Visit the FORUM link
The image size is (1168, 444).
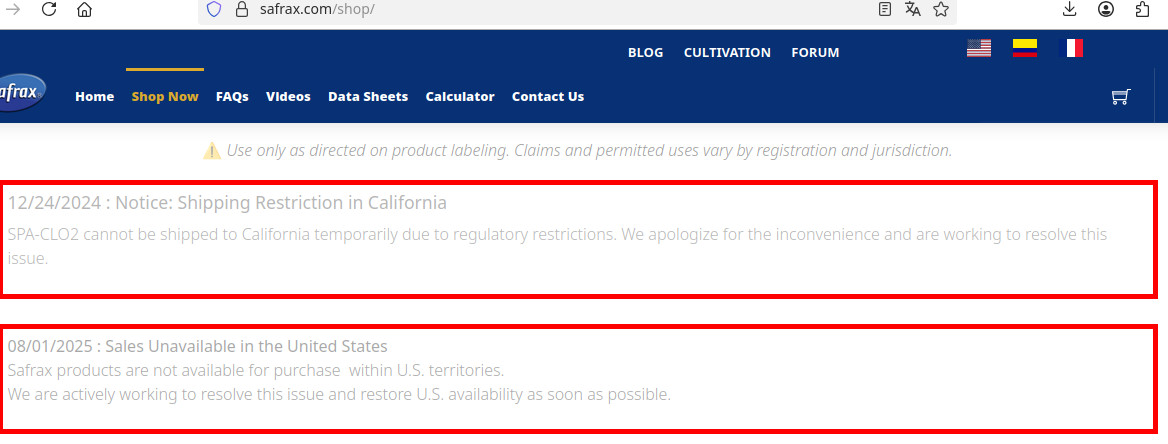coord(815,53)
